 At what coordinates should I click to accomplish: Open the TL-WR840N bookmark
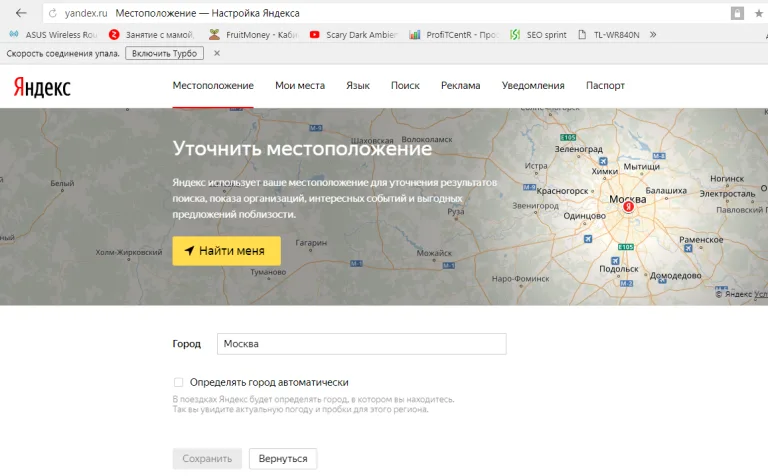[609, 35]
